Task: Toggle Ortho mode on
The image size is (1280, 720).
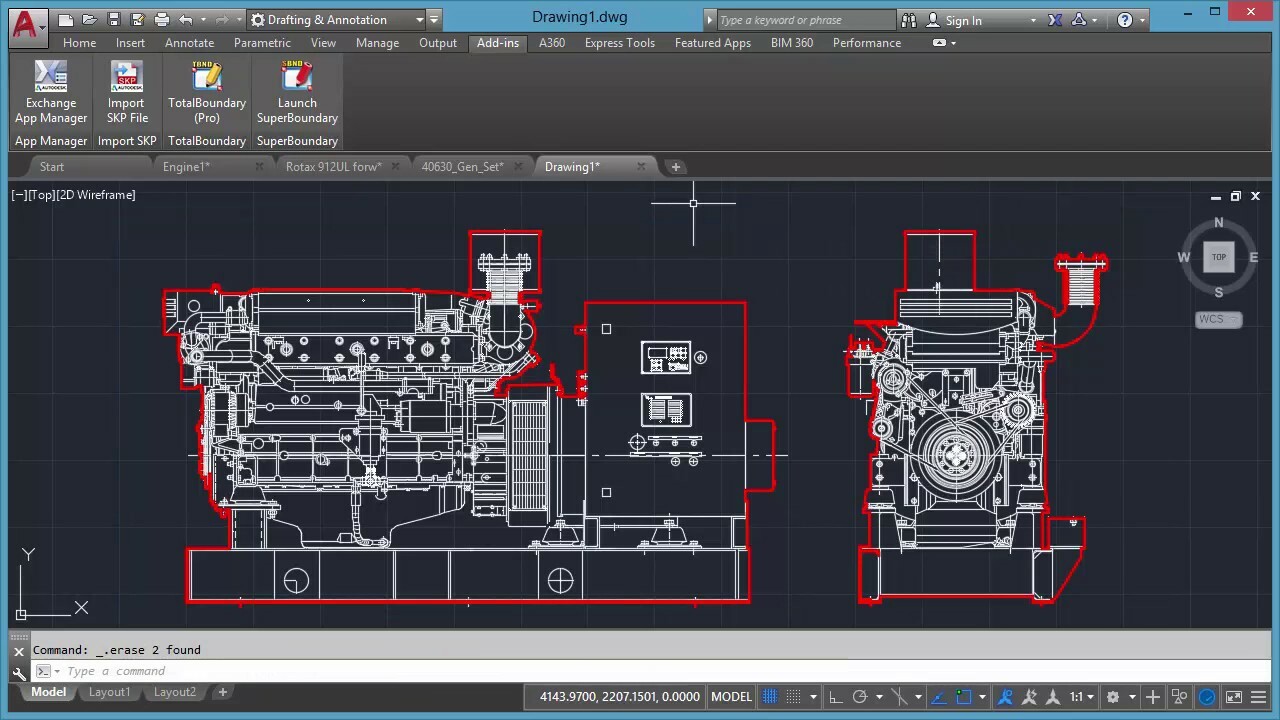Action: tap(836, 696)
